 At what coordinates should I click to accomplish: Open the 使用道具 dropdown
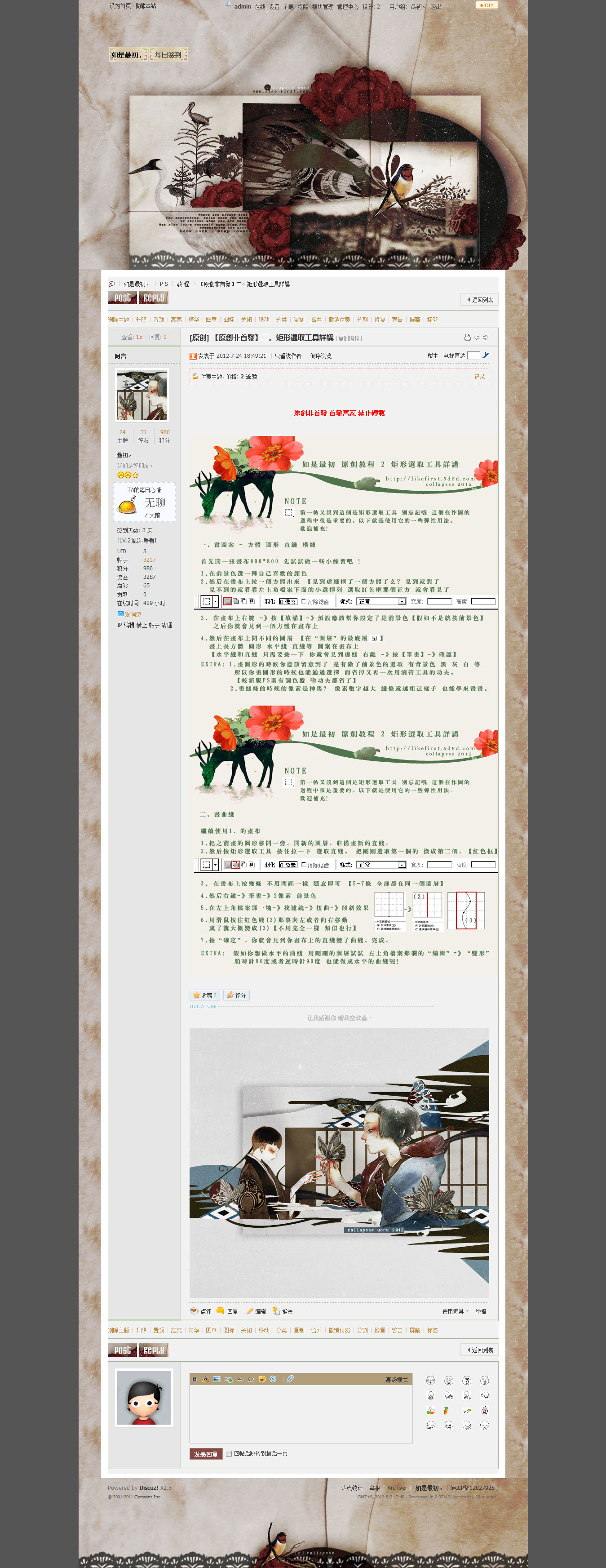pyautogui.click(x=456, y=1311)
